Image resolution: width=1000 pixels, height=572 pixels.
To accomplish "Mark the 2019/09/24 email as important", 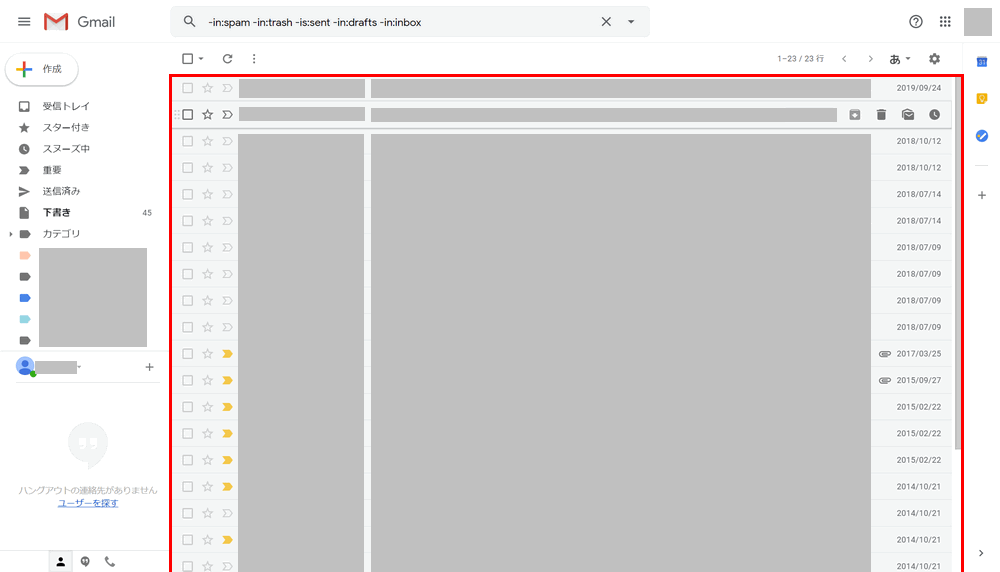I will point(227,88).
